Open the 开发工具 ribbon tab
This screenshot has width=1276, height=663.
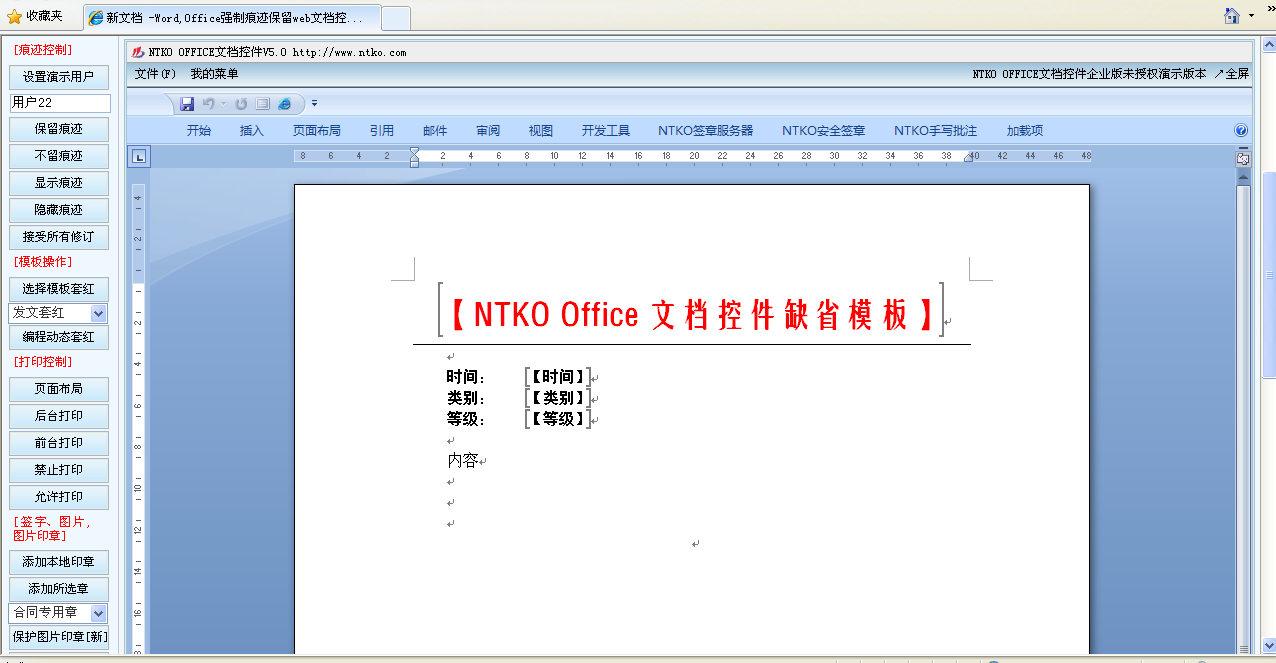pyautogui.click(x=606, y=130)
